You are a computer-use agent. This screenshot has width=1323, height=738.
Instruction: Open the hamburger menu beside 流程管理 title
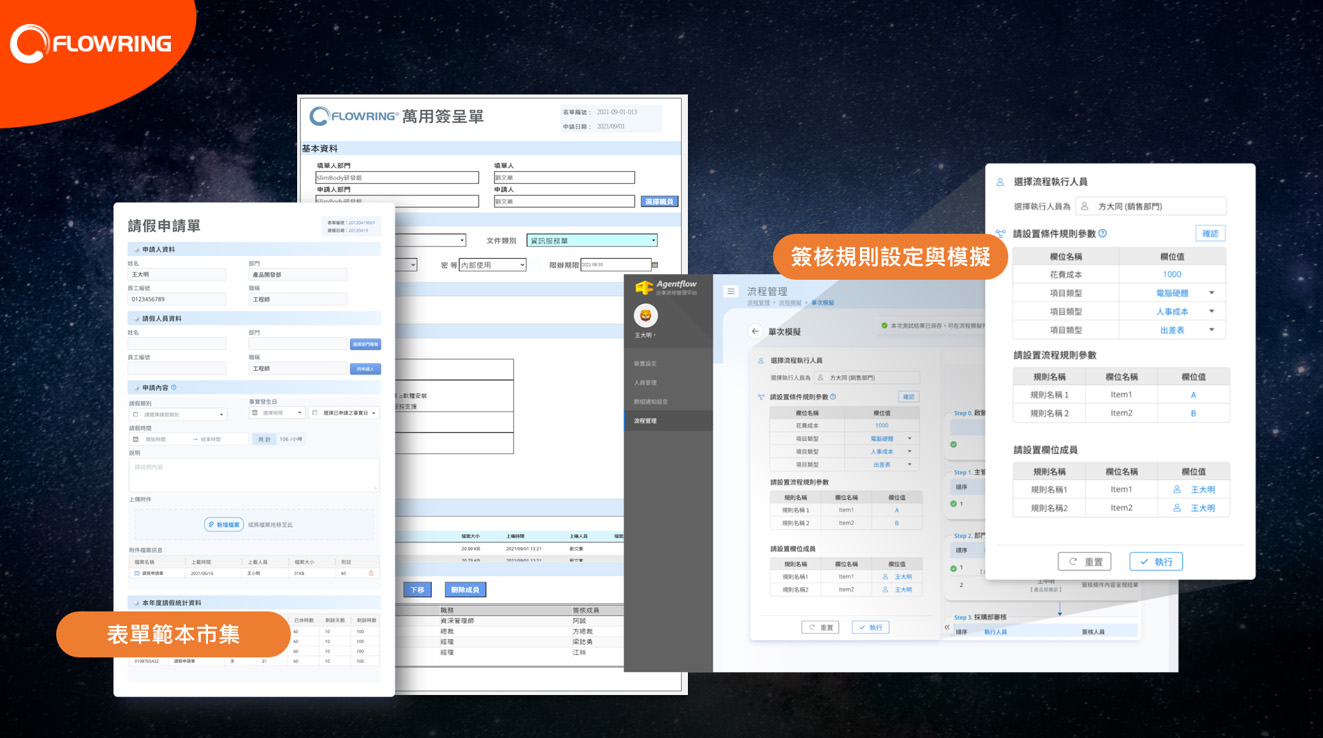[731, 292]
